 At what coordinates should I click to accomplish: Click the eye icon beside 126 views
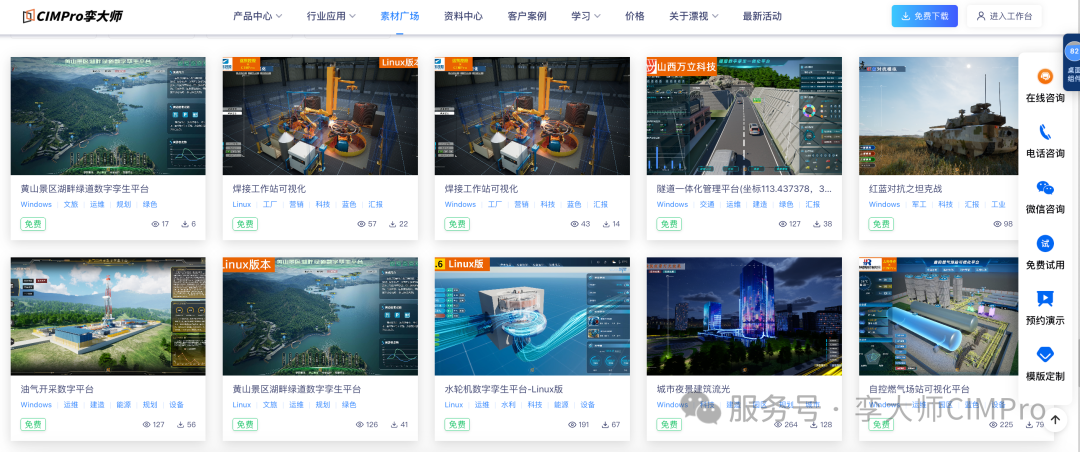point(360,424)
